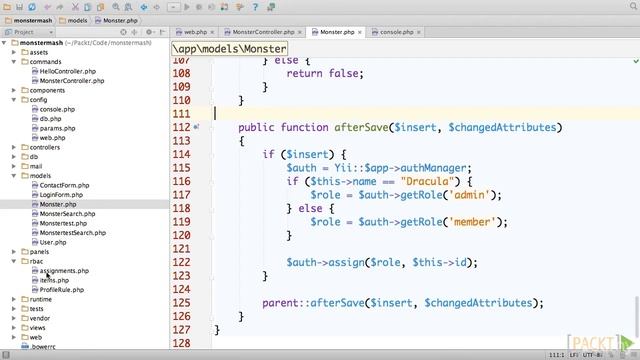The height and width of the screenshot is (360, 640).
Task: Expand the controllers folder
Action: 14,147
